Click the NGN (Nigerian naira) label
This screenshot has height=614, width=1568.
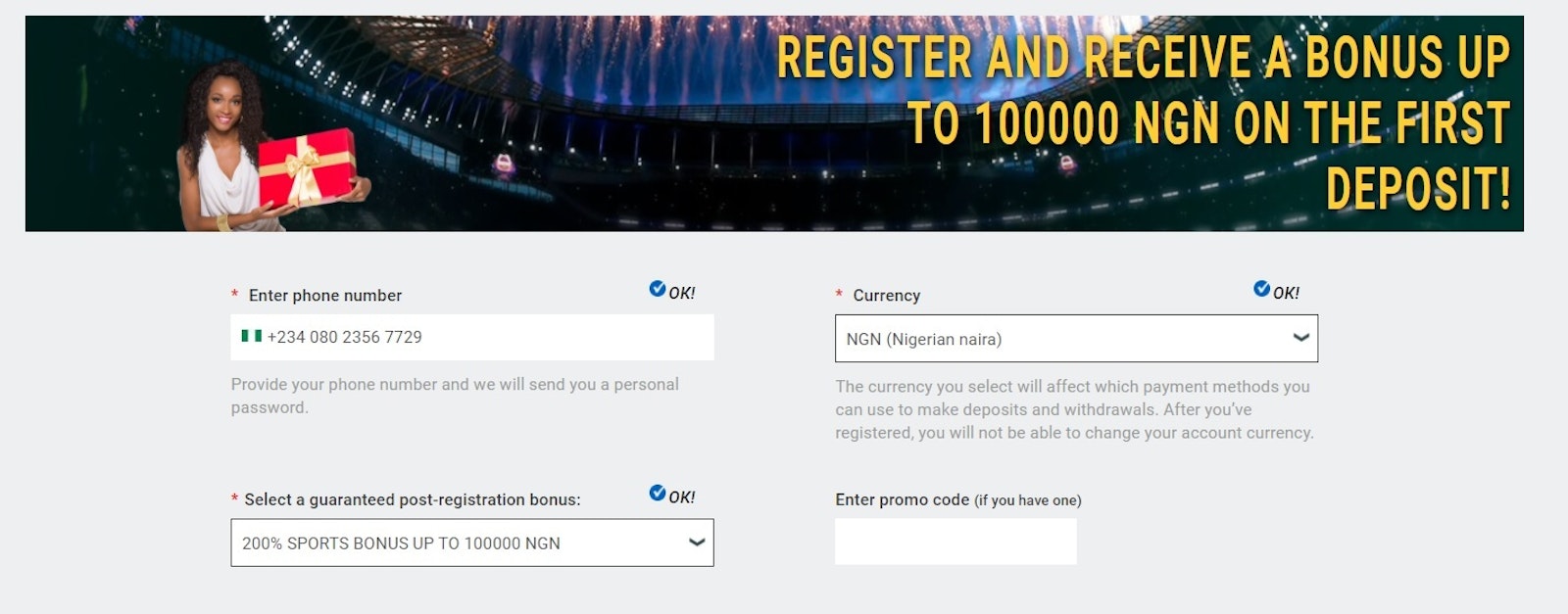coord(921,339)
